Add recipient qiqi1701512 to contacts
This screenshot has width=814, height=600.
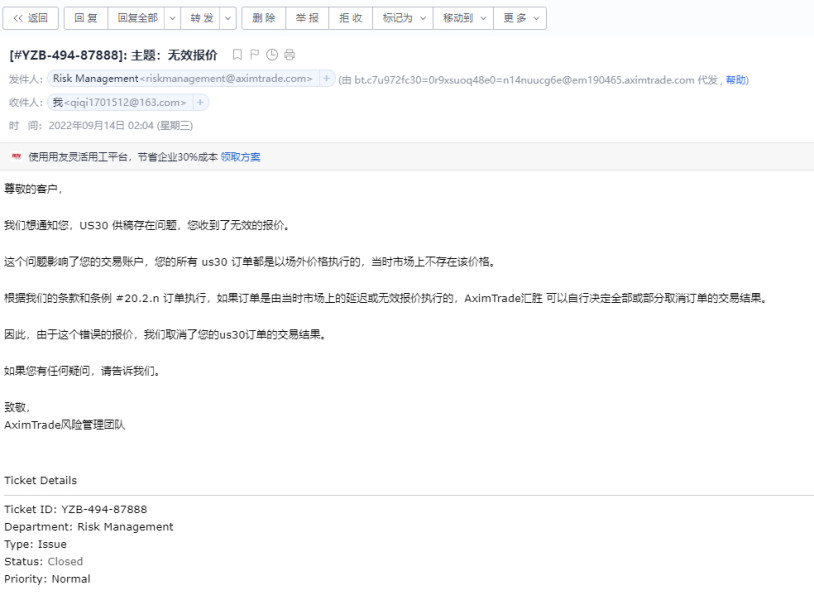(200, 102)
